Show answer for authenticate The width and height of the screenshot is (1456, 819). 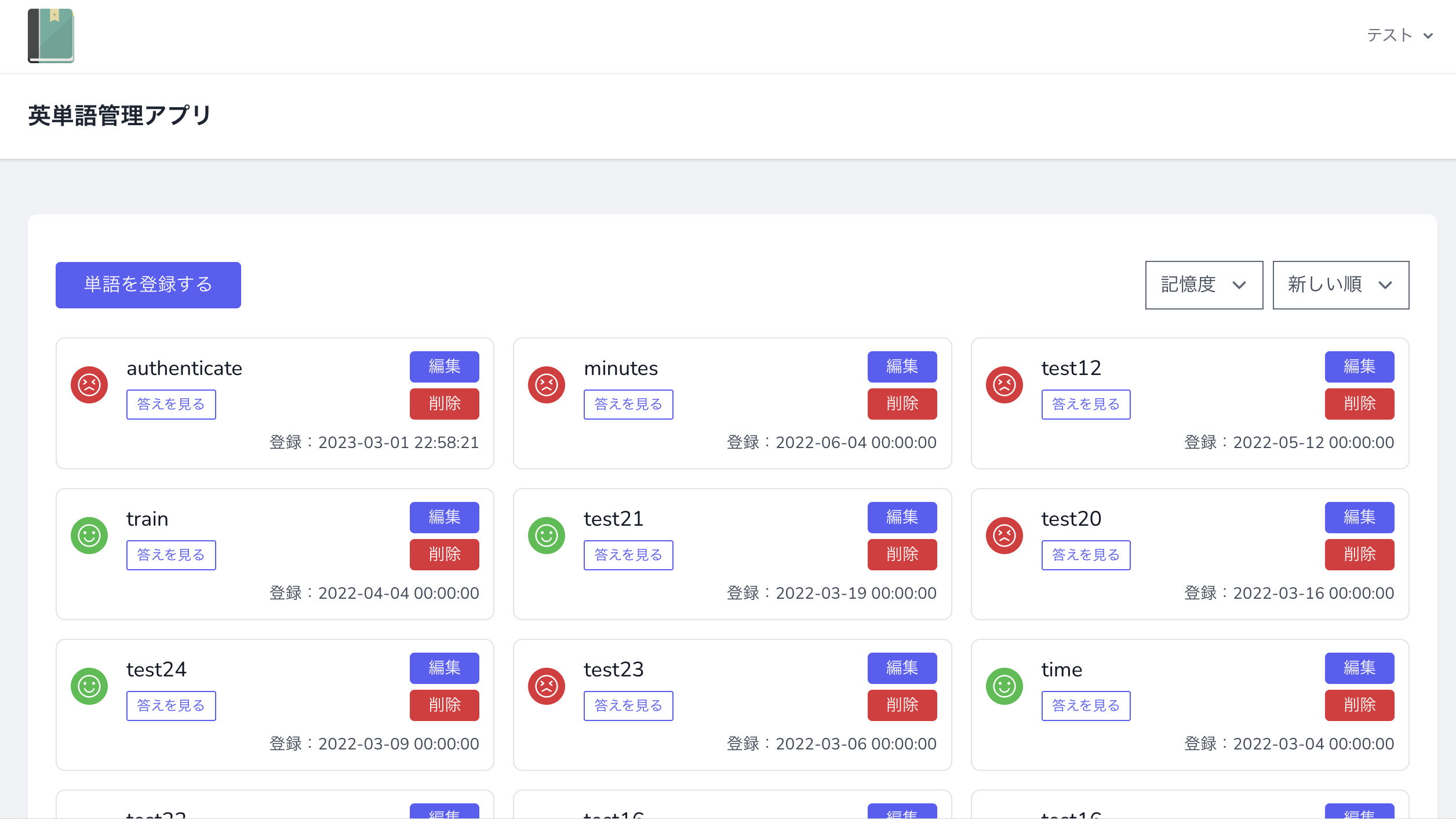[171, 404]
